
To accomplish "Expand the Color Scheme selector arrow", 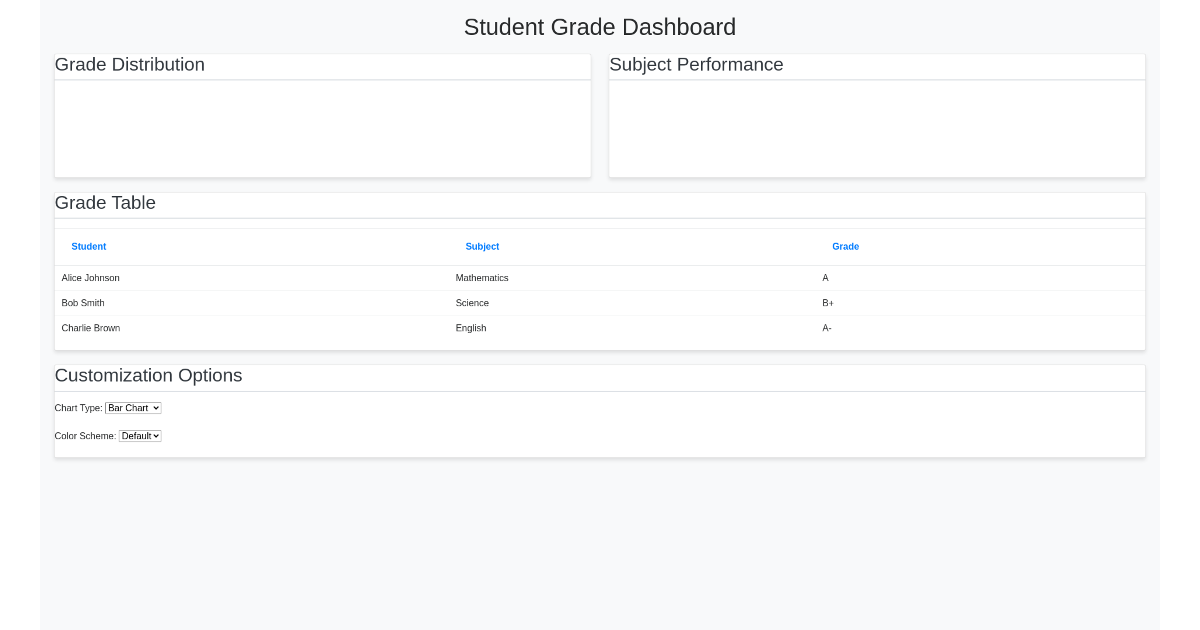I will point(155,435).
